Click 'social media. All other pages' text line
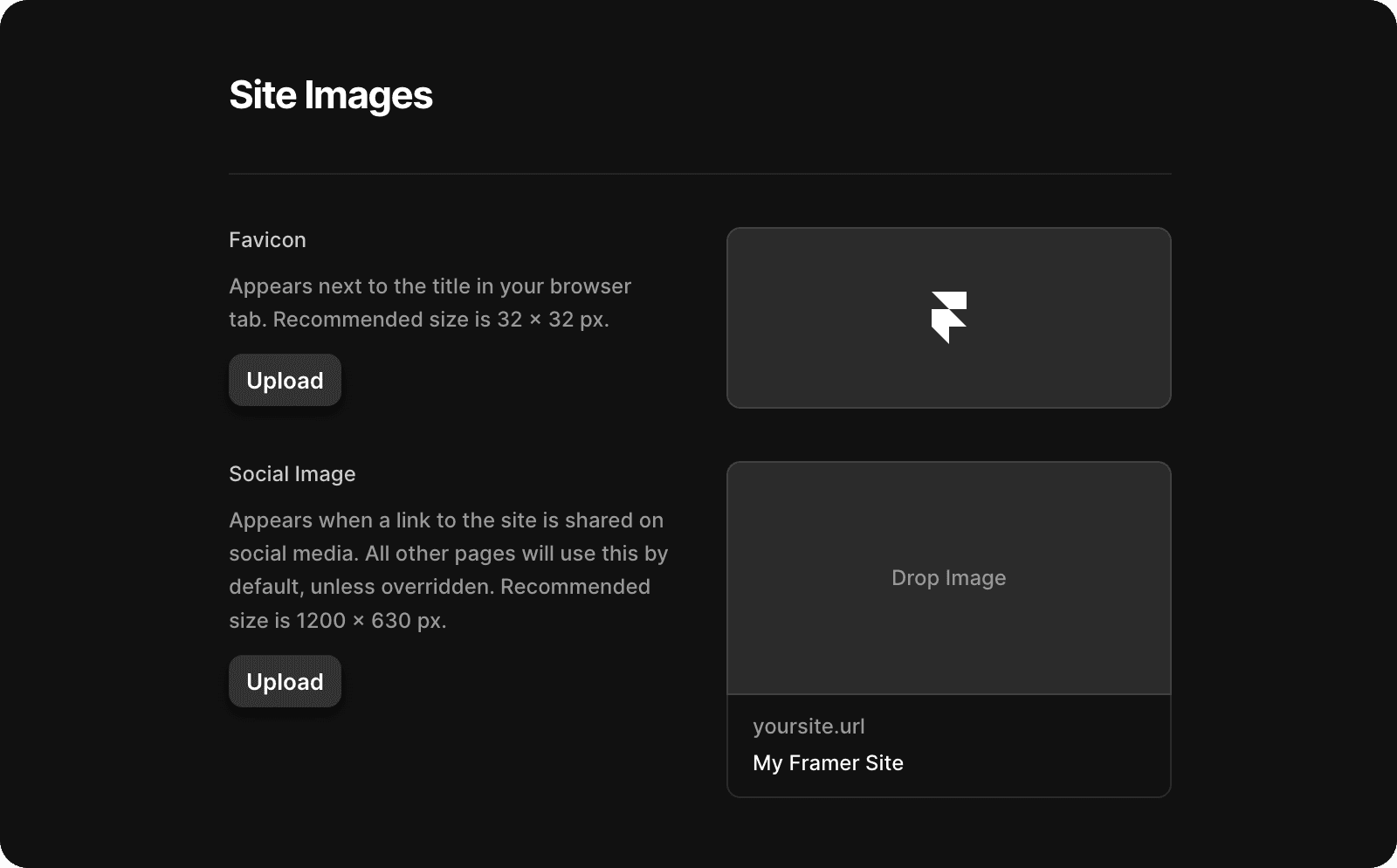Image resolution: width=1397 pixels, height=868 pixels. 448,554
